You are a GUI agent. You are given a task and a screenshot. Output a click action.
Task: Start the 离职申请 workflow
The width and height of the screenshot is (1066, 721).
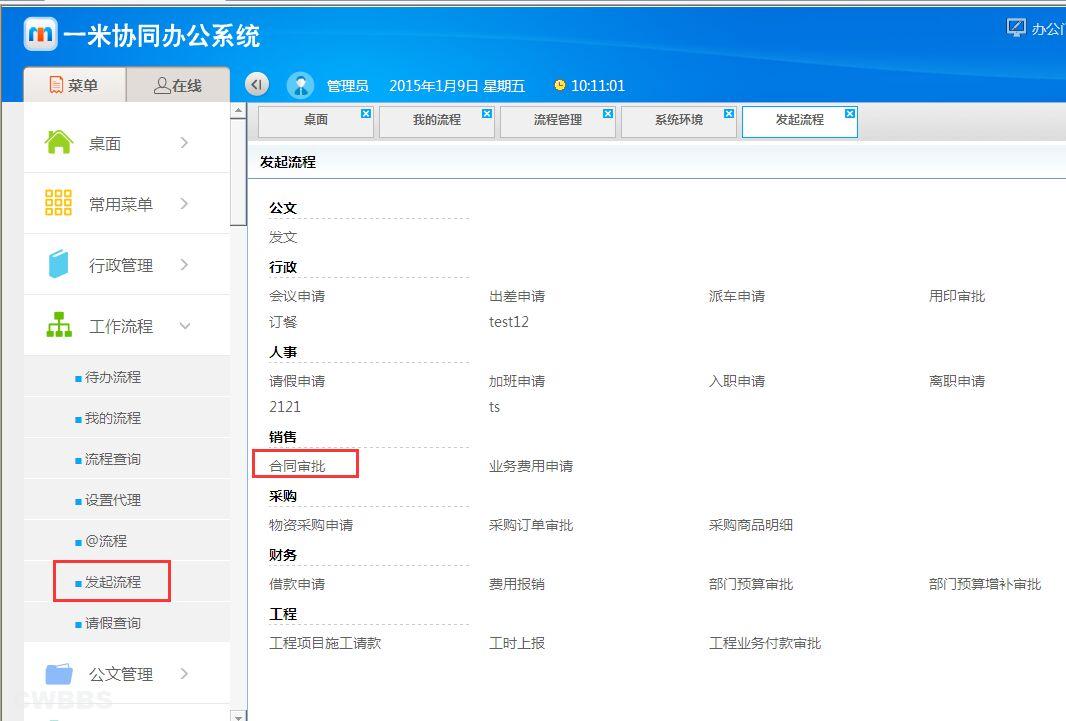click(x=957, y=381)
